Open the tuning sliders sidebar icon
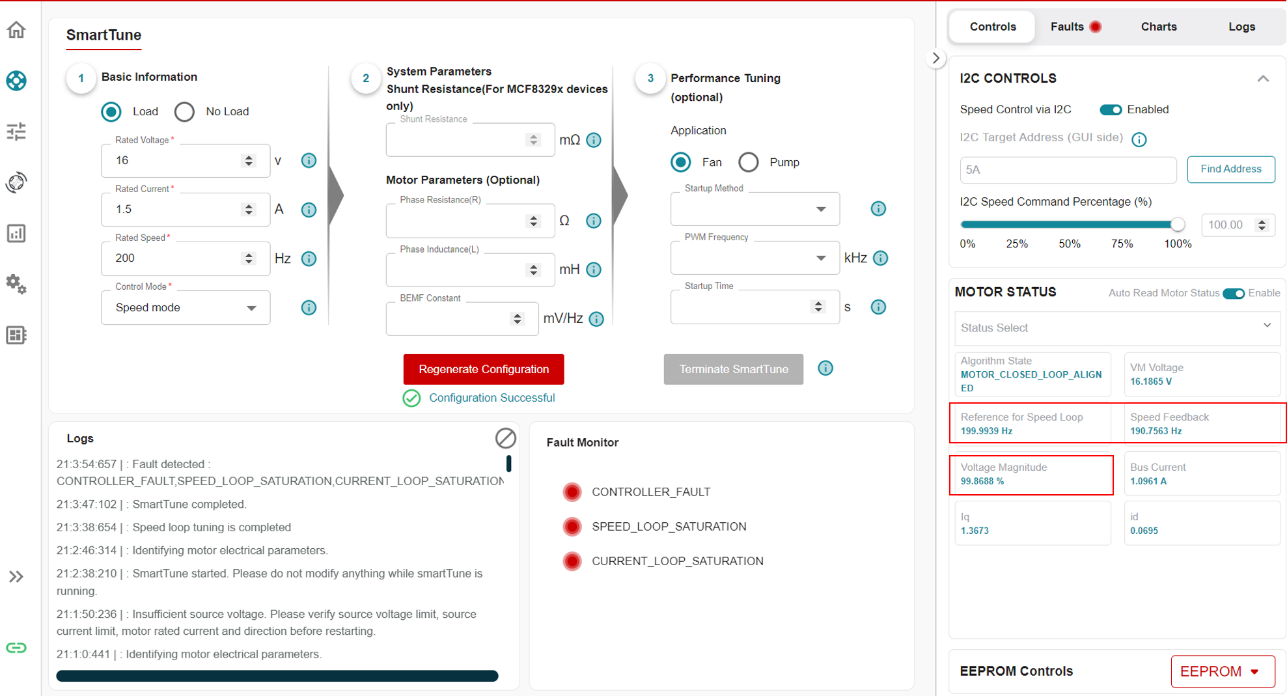The width and height of the screenshot is (1287, 696). point(16,131)
